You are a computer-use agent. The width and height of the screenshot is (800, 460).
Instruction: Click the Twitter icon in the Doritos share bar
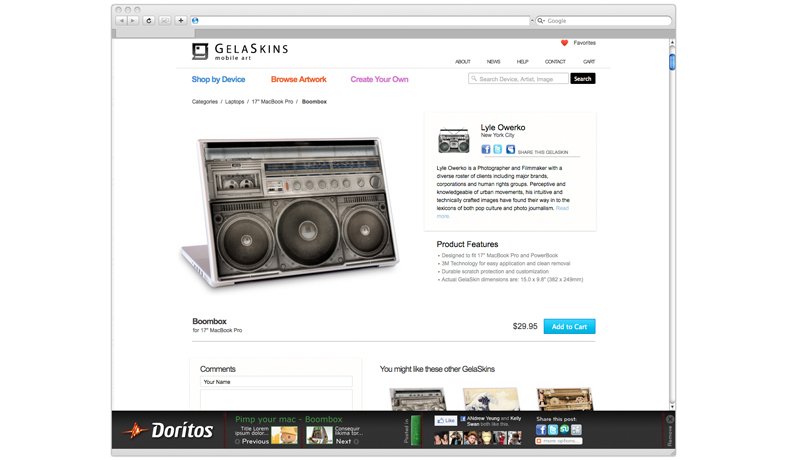point(553,430)
